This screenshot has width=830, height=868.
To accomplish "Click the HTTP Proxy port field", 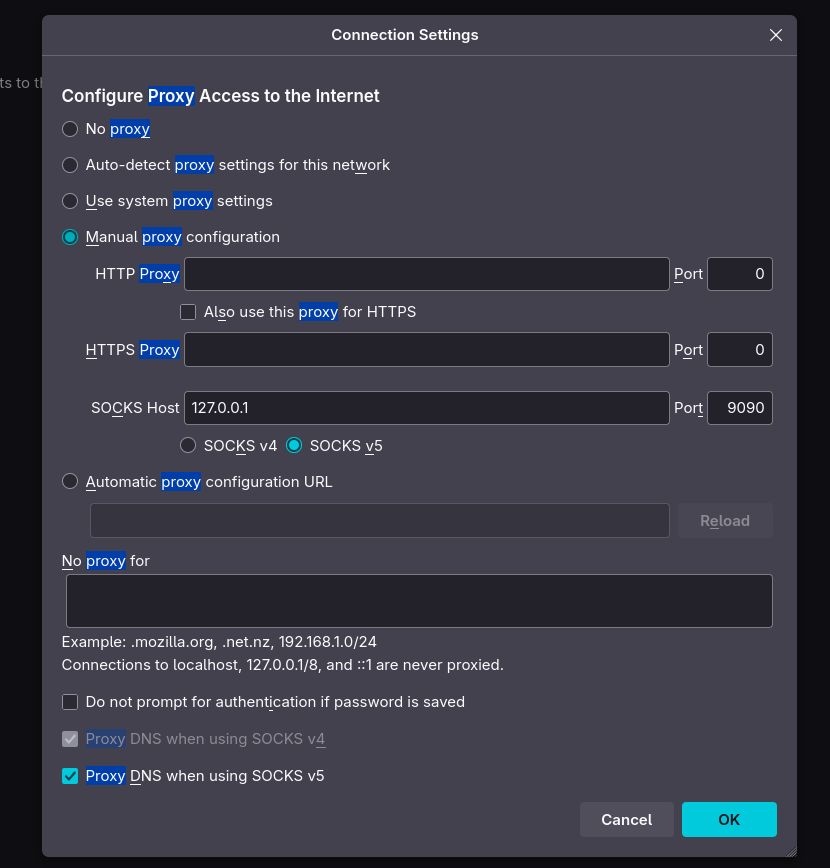I will (x=739, y=274).
